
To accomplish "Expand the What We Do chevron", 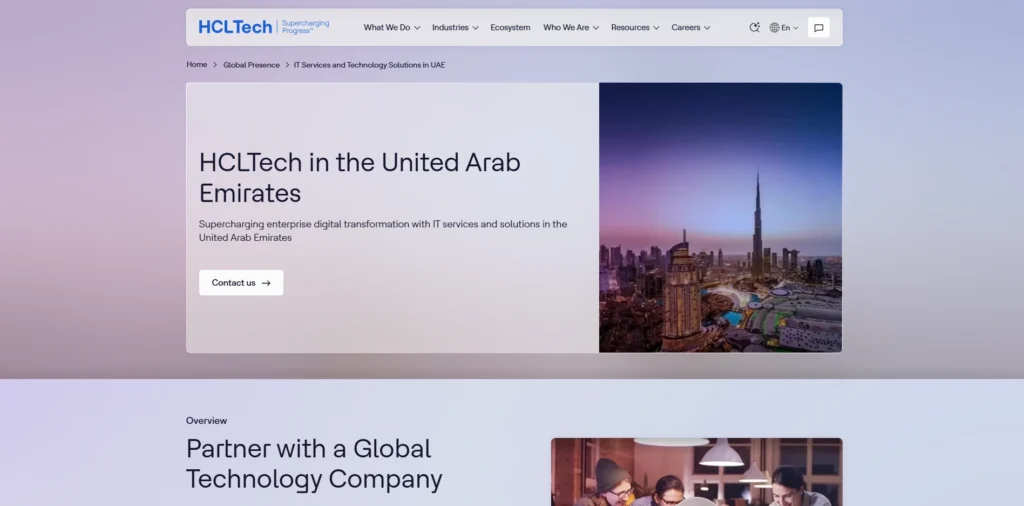I will [x=417, y=28].
